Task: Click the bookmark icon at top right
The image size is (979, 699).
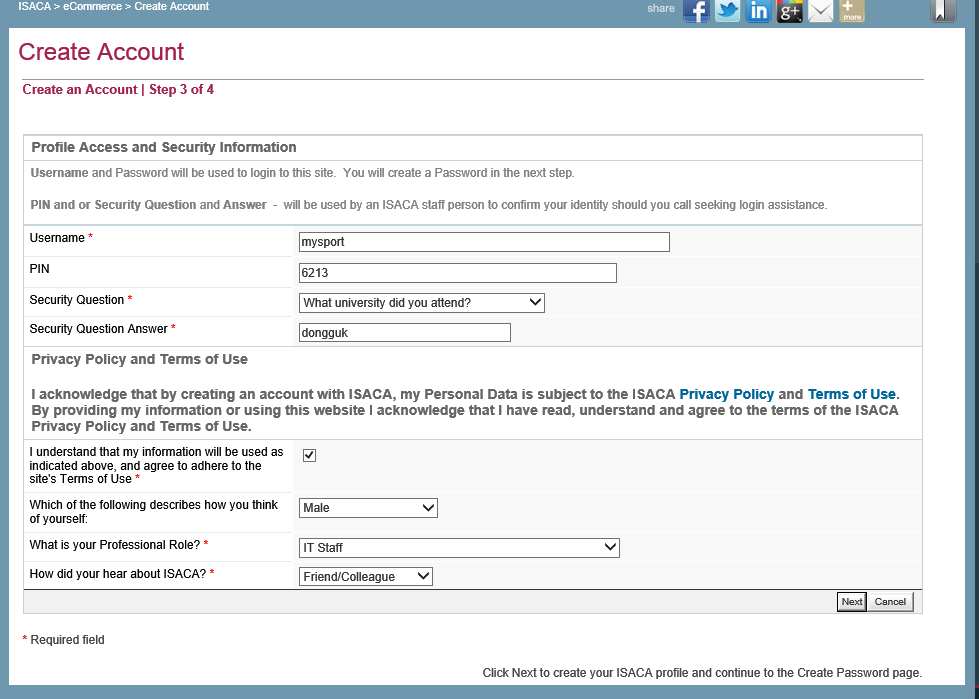Action: click(943, 11)
